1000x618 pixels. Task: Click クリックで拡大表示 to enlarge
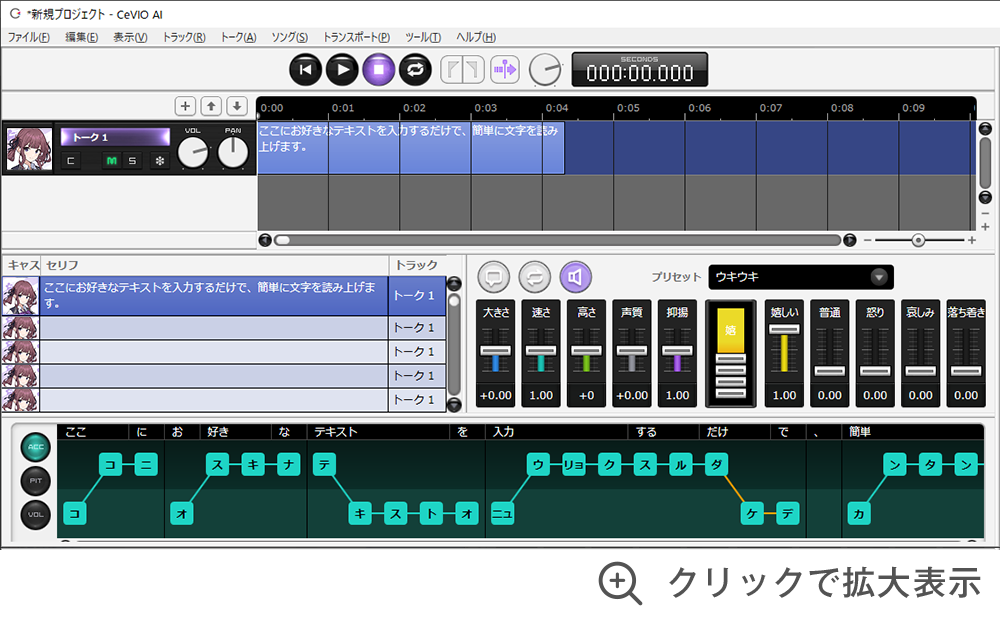pos(790,582)
